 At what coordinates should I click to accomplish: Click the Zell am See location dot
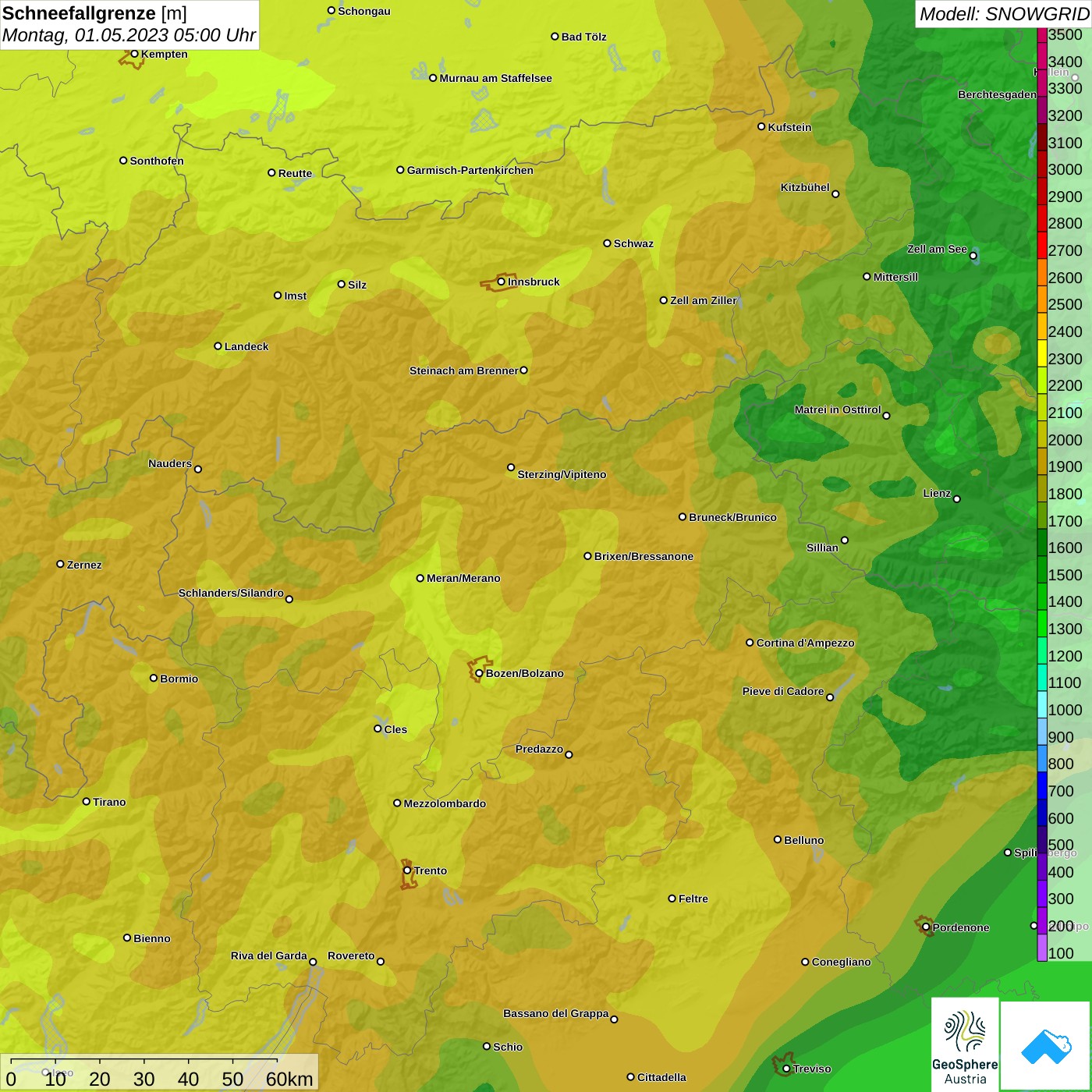click(x=973, y=256)
